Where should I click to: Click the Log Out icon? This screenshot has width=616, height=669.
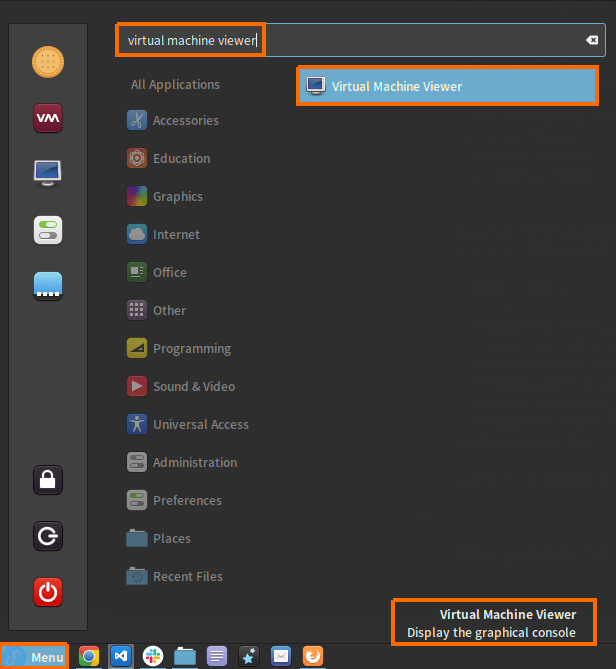[48, 536]
